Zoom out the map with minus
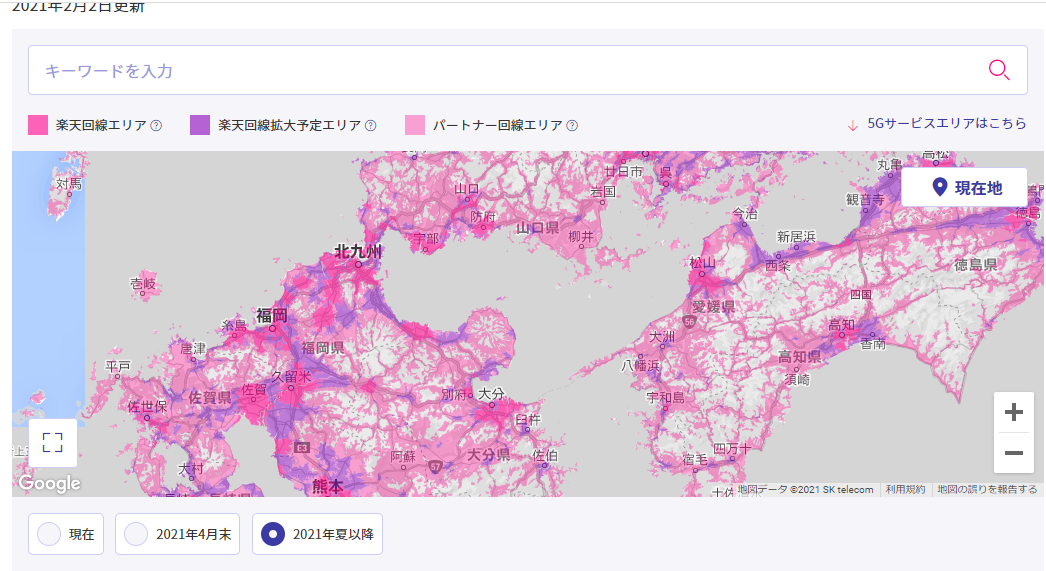Image resolution: width=1046 pixels, height=571 pixels. [x=1013, y=453]
